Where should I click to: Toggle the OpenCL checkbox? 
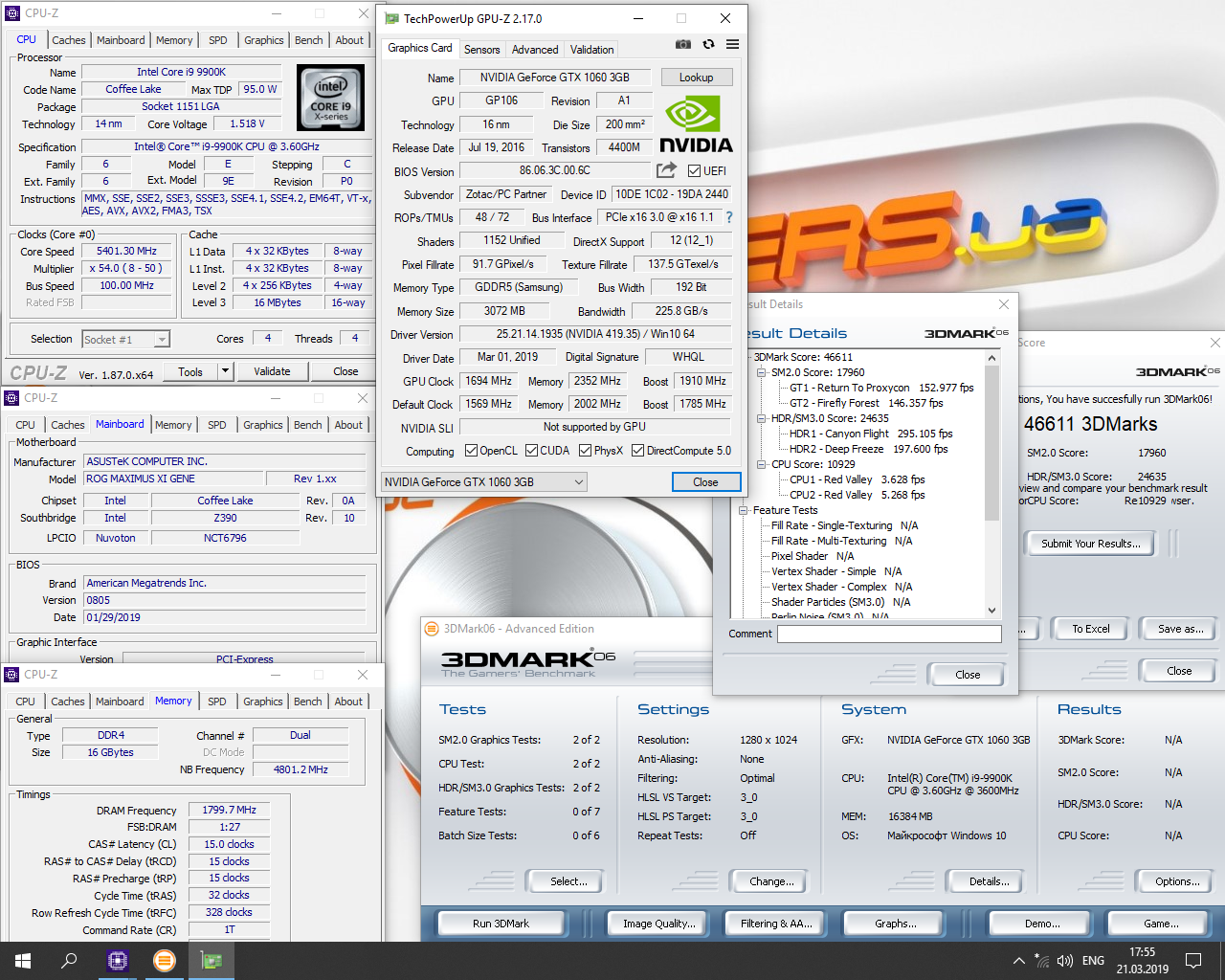point(471,451)
